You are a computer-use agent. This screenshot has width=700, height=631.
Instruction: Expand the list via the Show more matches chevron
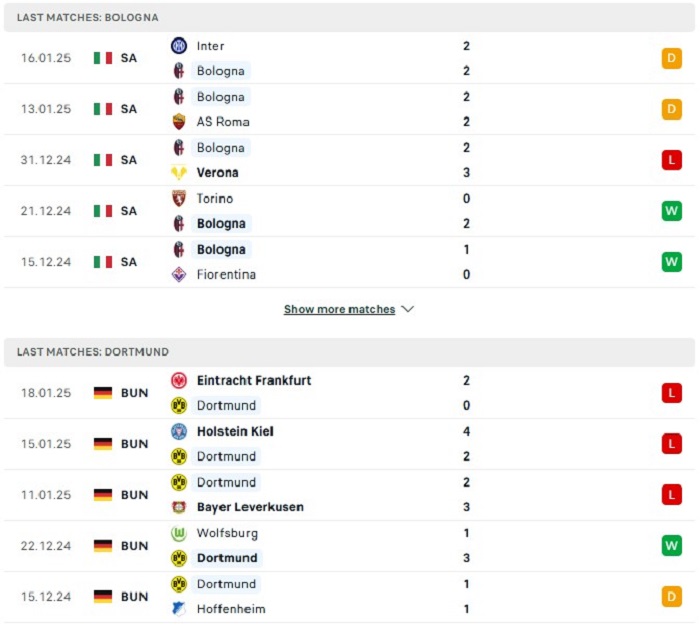[x=407, y=309]
